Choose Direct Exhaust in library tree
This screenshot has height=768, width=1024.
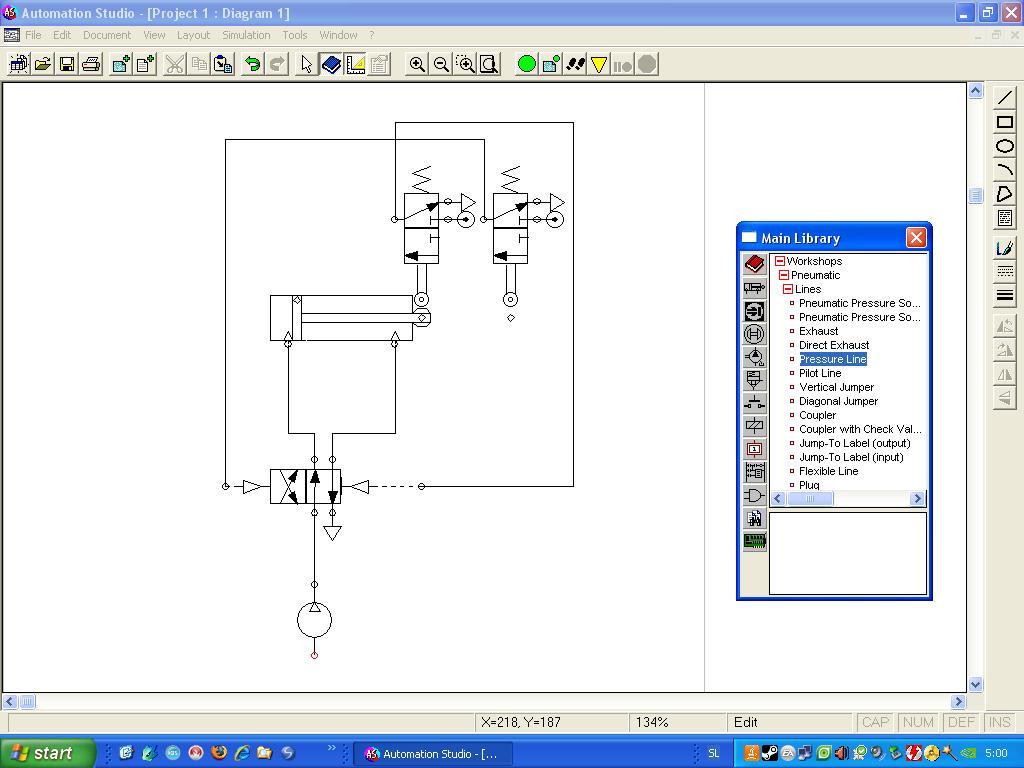(x=834, y=345)
